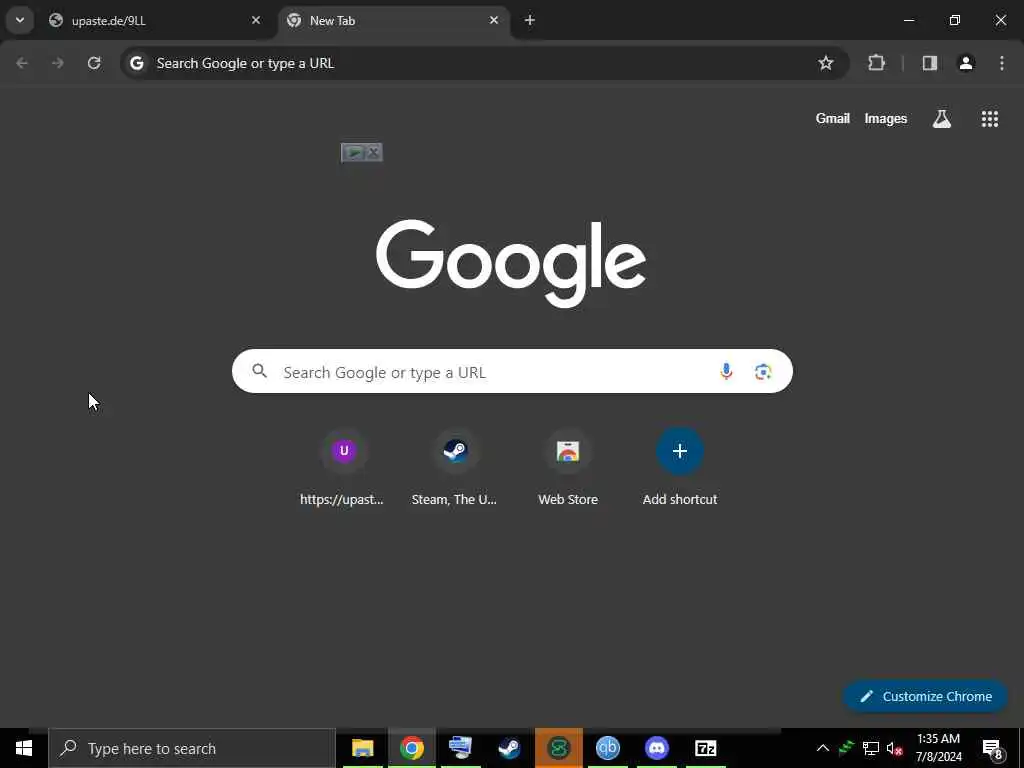Click the taskbar search box
1024x768 pixels.
coord(192,748)
